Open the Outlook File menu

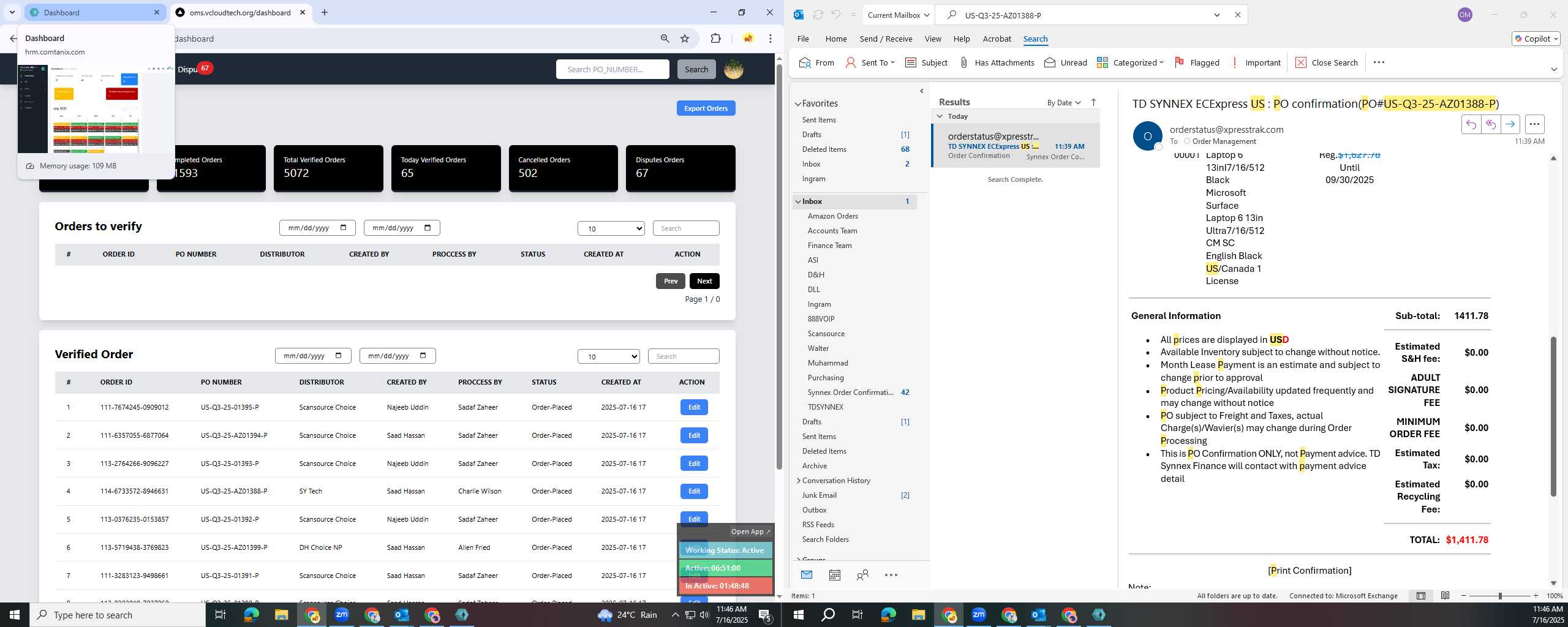coord(803,39)
